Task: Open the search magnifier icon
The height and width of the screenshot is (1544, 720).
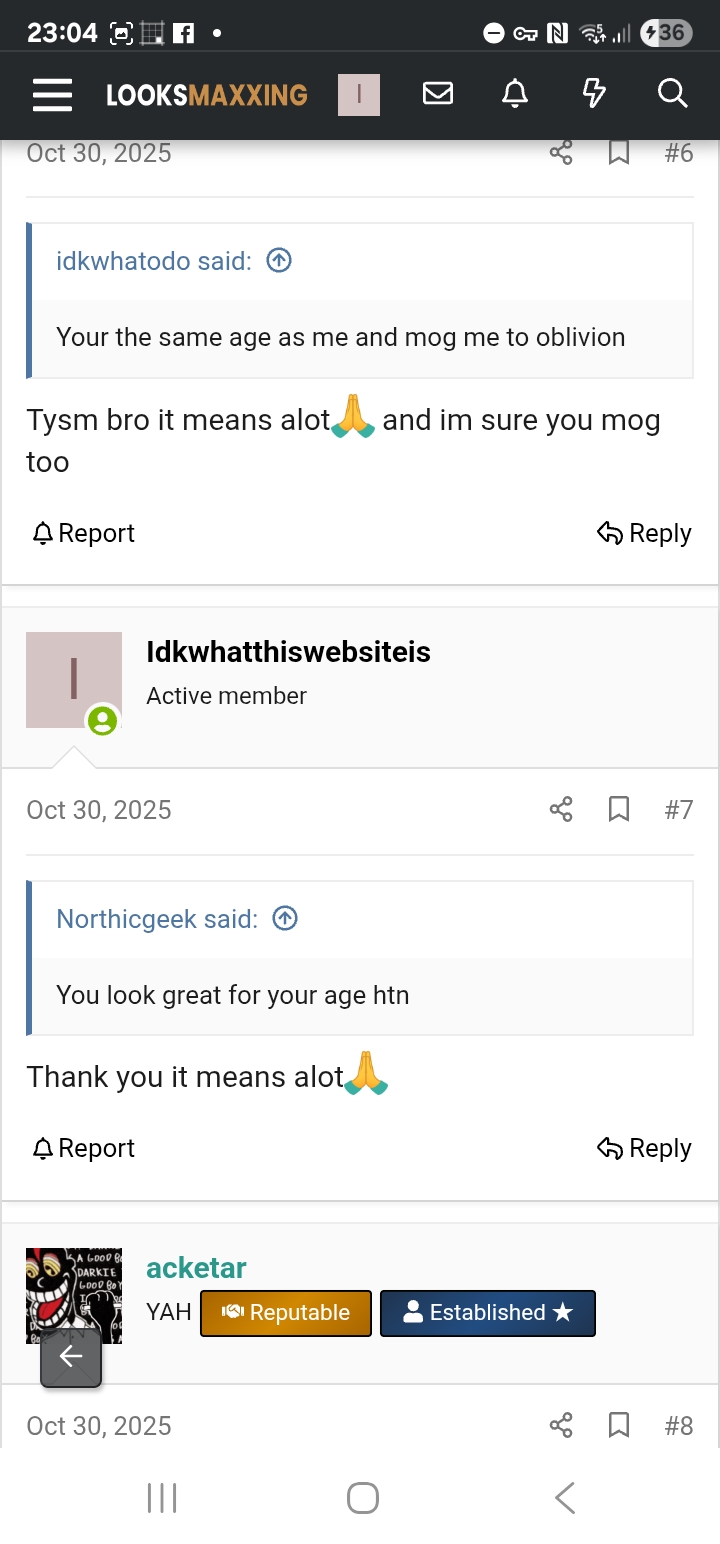Action: pyautogui.click(x=672, y=94)
